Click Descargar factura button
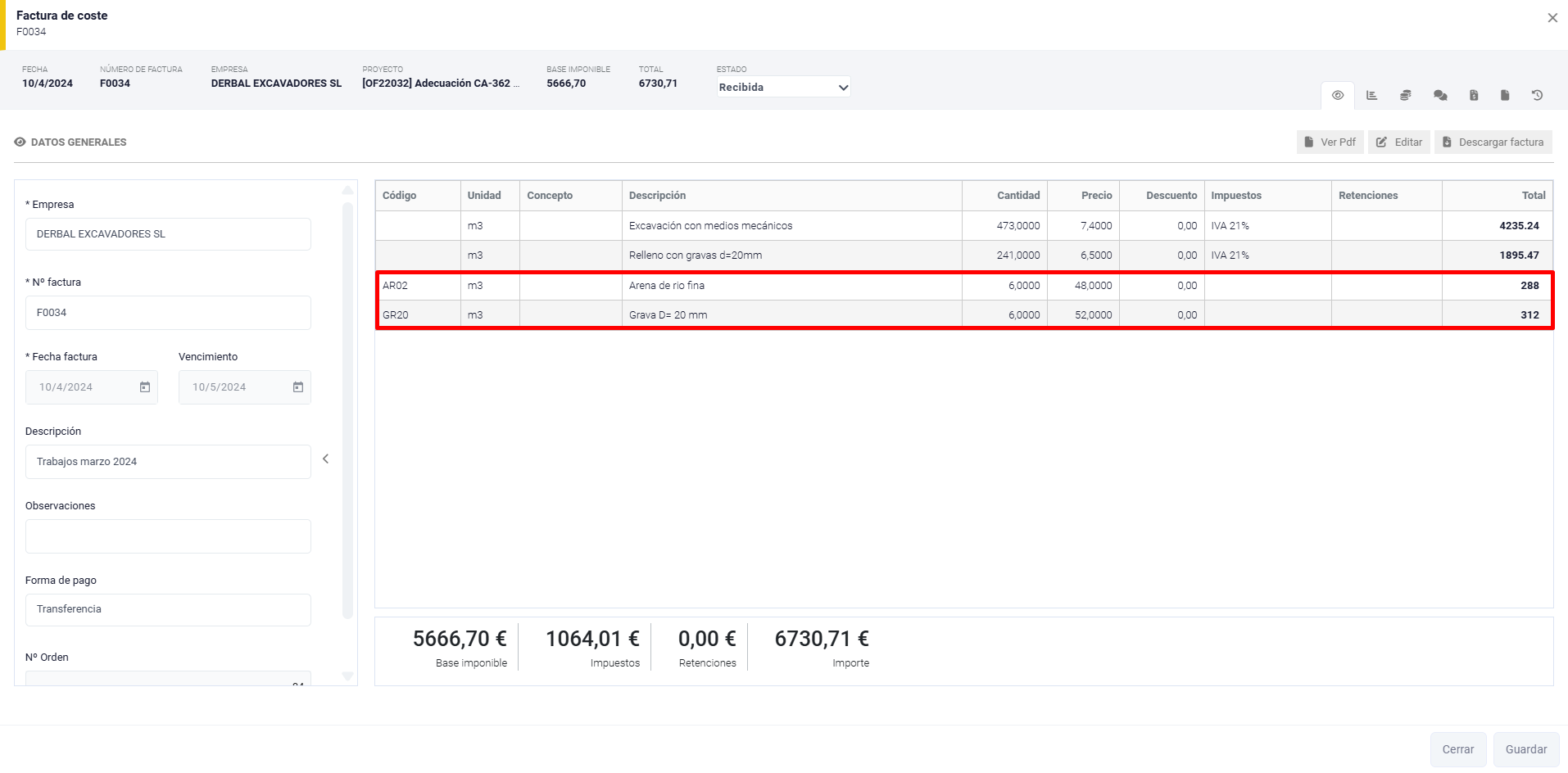1568x773 pixels. point(1493,142)
